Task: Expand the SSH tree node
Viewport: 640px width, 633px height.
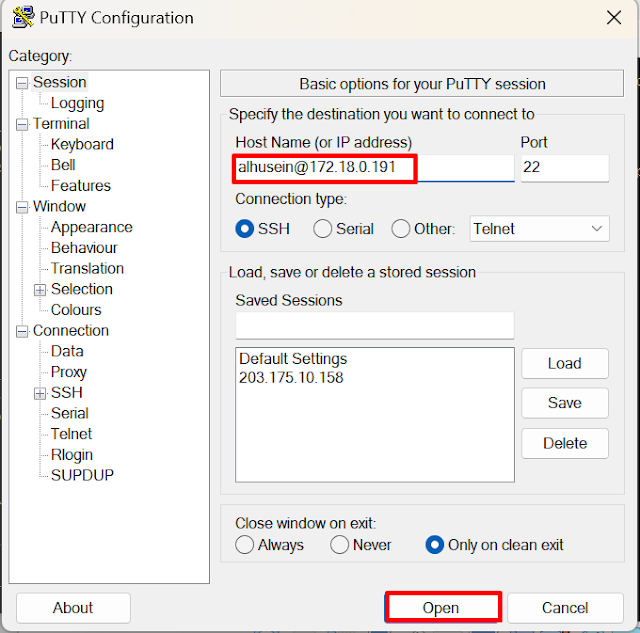Action: (x=40, y=394)
